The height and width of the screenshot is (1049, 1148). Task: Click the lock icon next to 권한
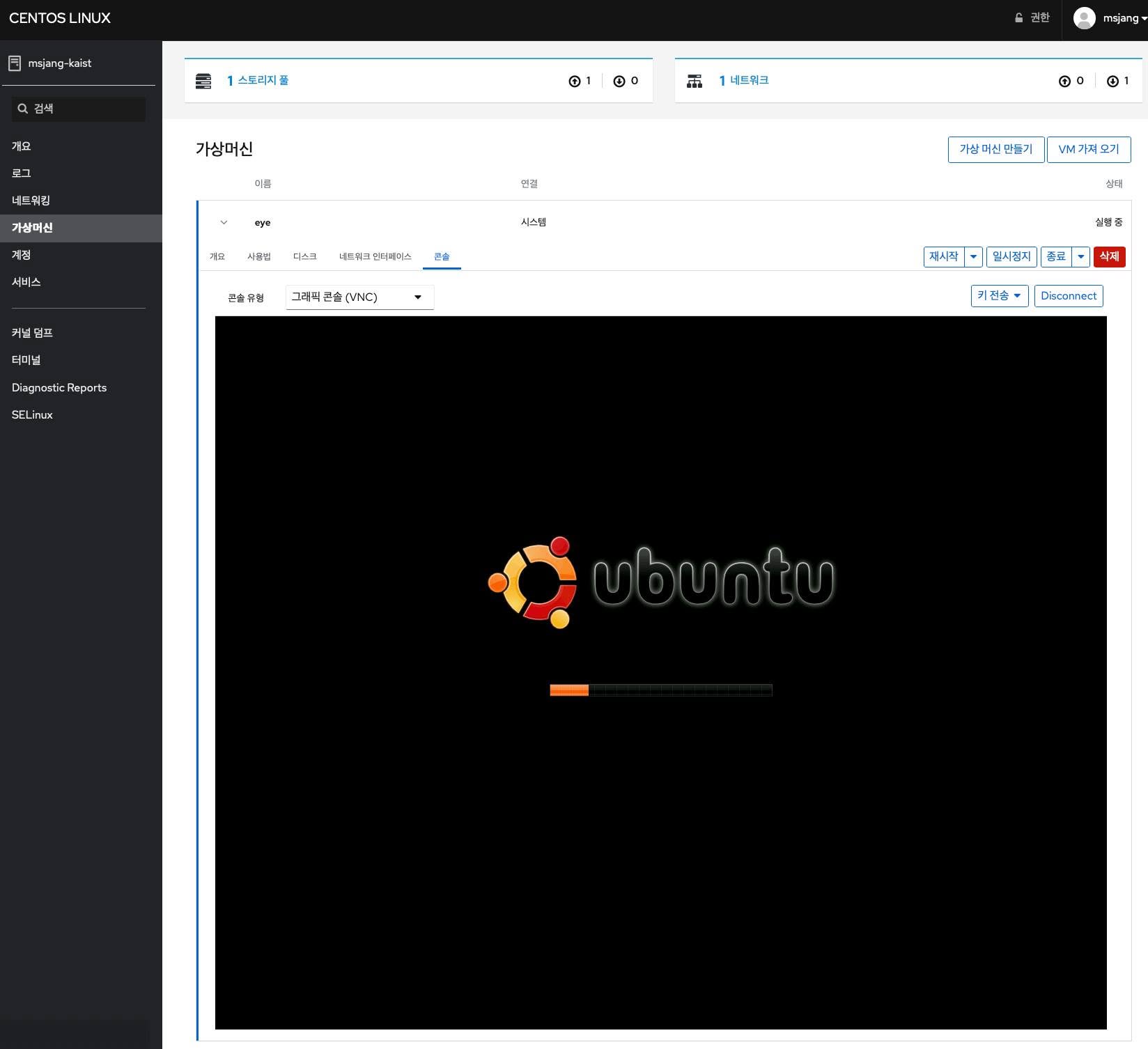1018,18
